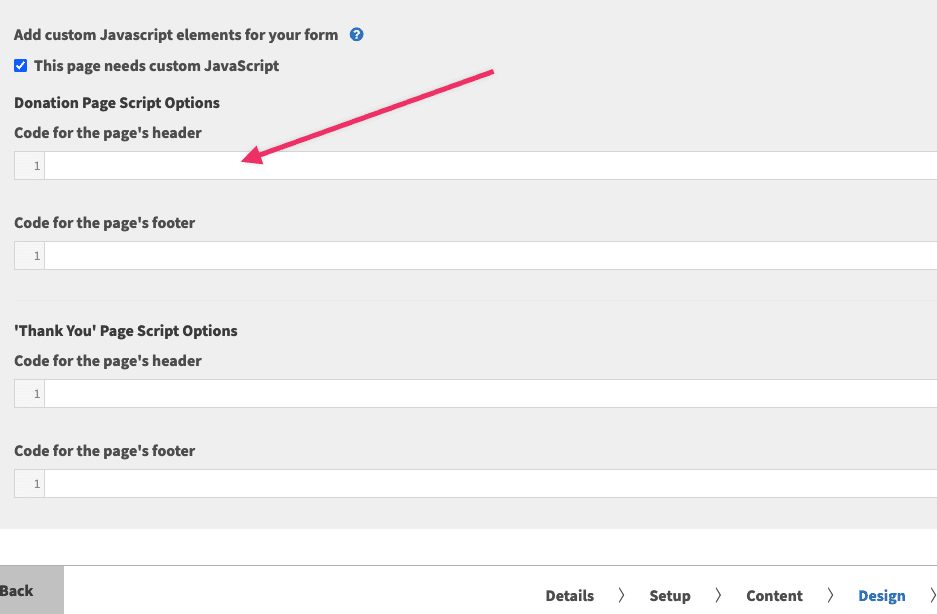Click Donation Page header code editor field
Image resolution: width=937 pixels, height=614 pixels.
490,166
